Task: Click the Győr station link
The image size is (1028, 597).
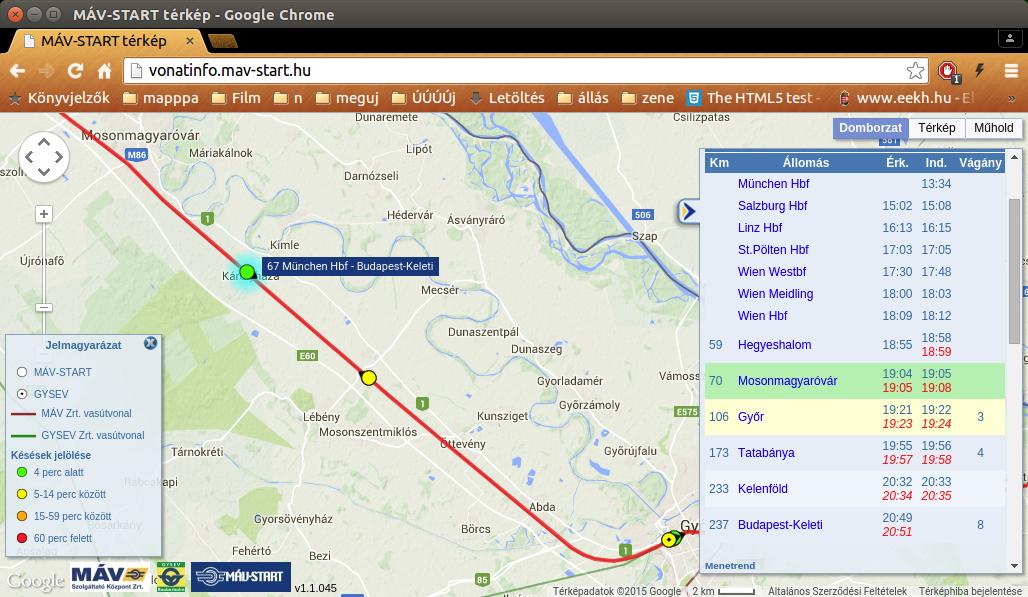Action: (751, 417)
